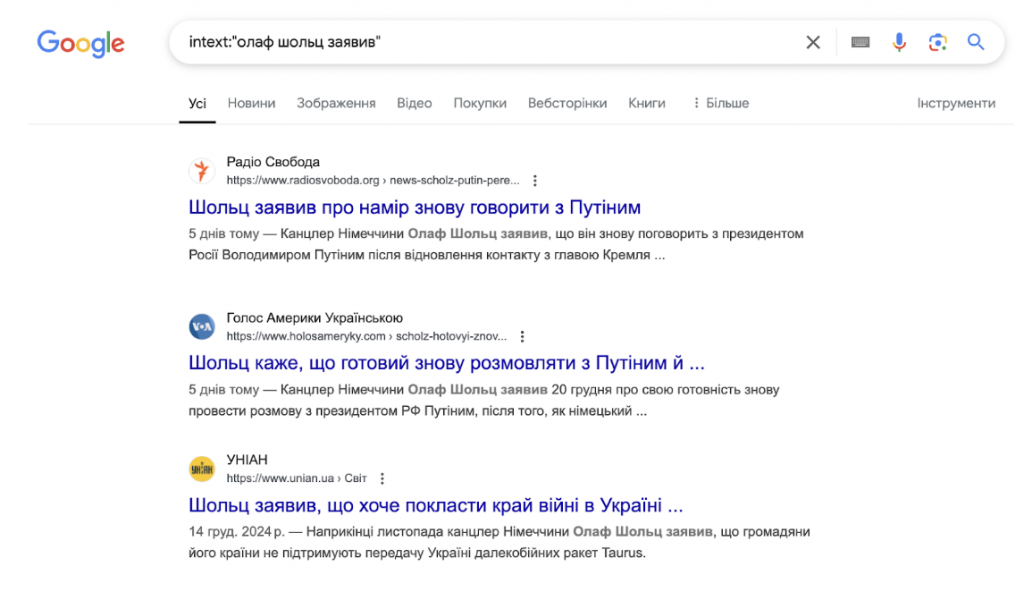
Task: Open the Інструменти search tools
Action: tap(956, 103)
